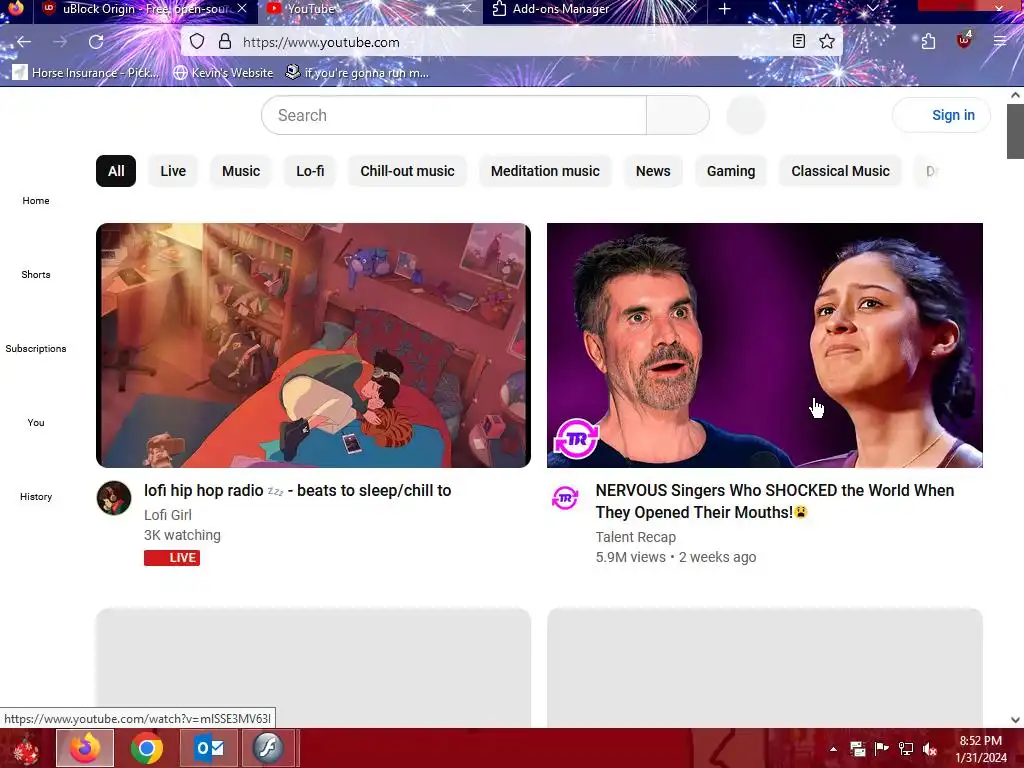Click the Sign in button
1024x768 pixels.
point(941,115)
